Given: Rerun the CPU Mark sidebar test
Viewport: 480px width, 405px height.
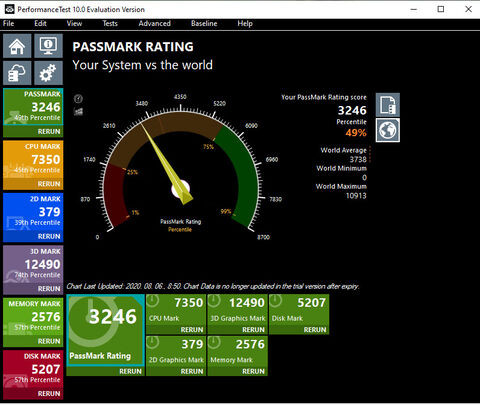Looking at the screenshot, I should click(49, 184).
